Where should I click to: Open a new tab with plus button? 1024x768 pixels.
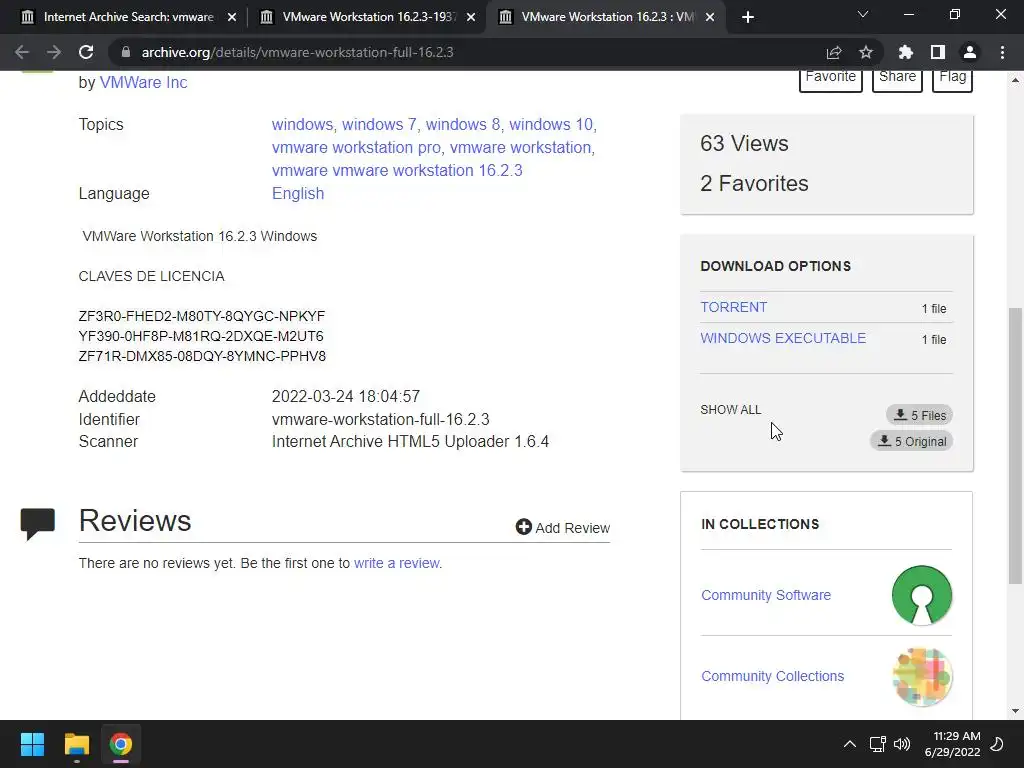coord(748,17)
